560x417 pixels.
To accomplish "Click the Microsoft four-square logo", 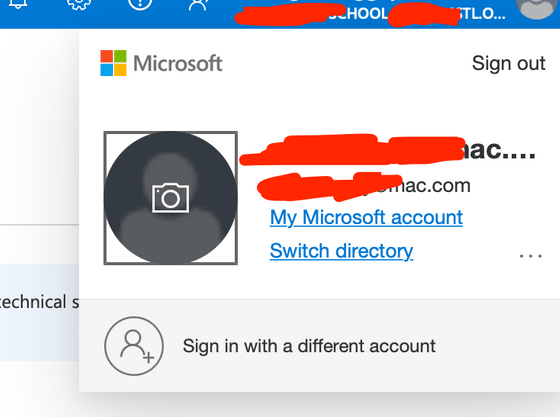I will [113, 63].
